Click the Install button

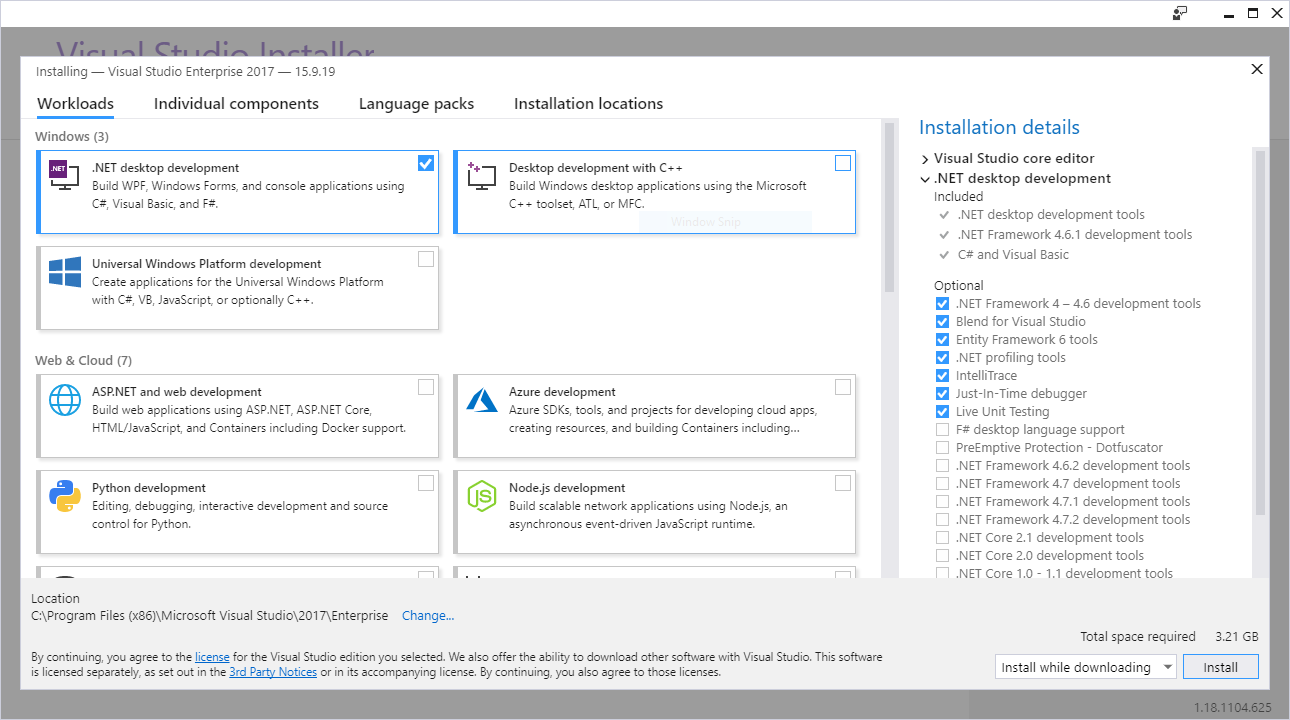[1220, 667]
